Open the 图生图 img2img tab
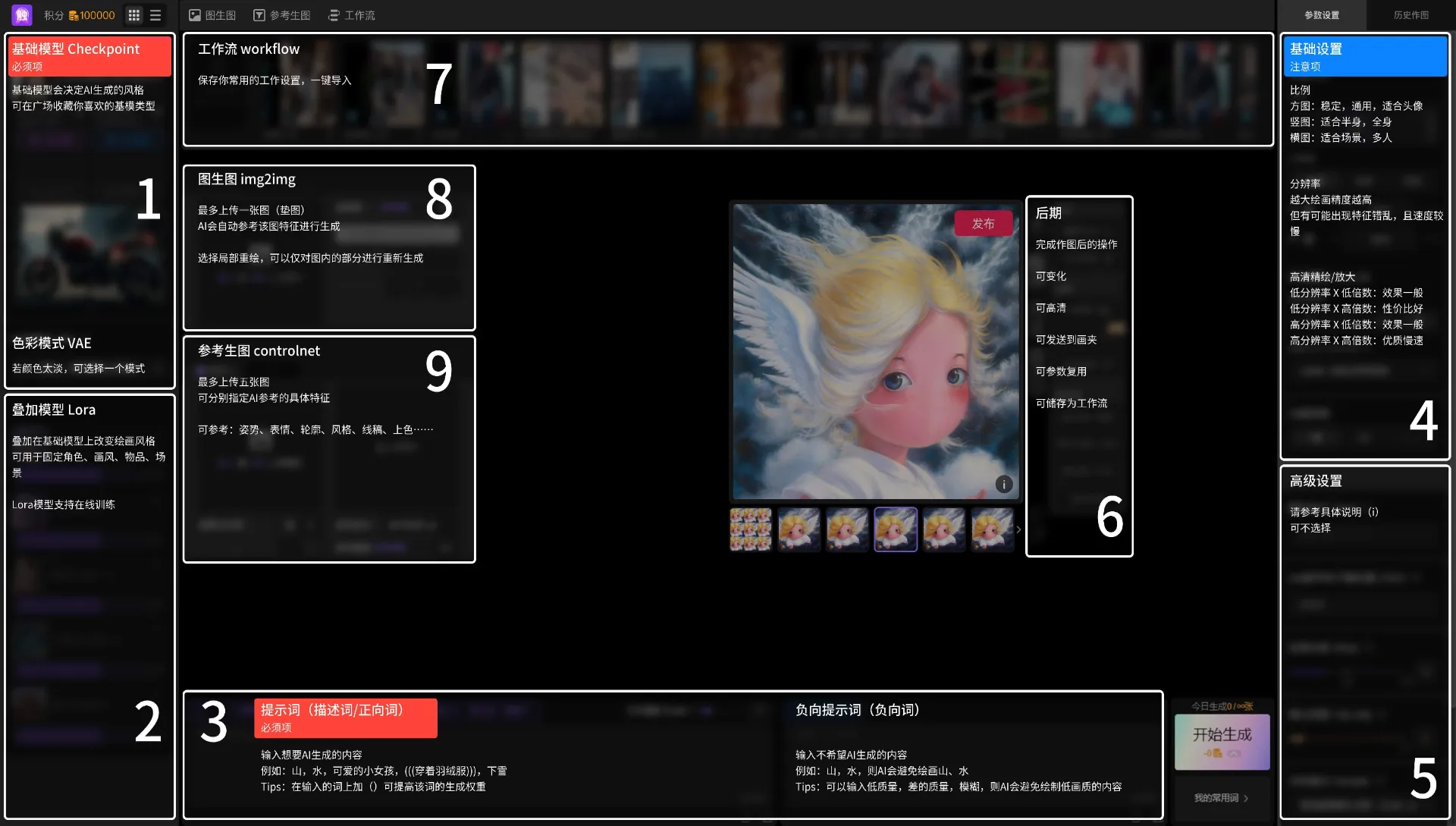 point(212,15)
